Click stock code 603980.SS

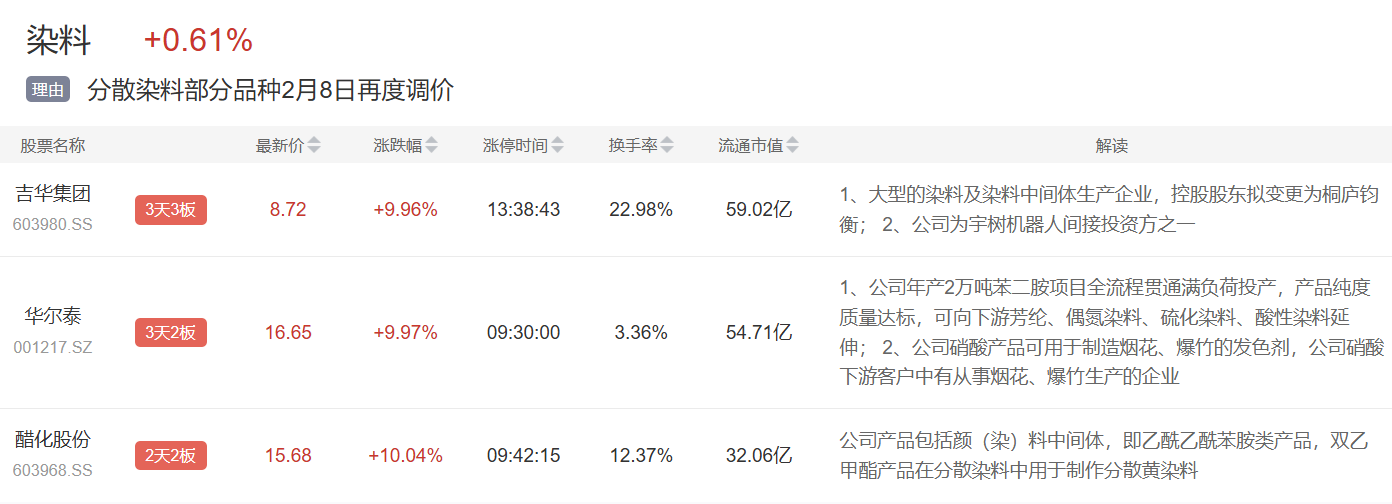[53, 225]
